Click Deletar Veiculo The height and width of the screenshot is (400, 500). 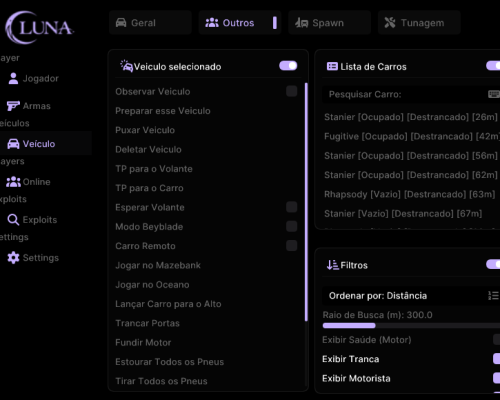(148, 149)
